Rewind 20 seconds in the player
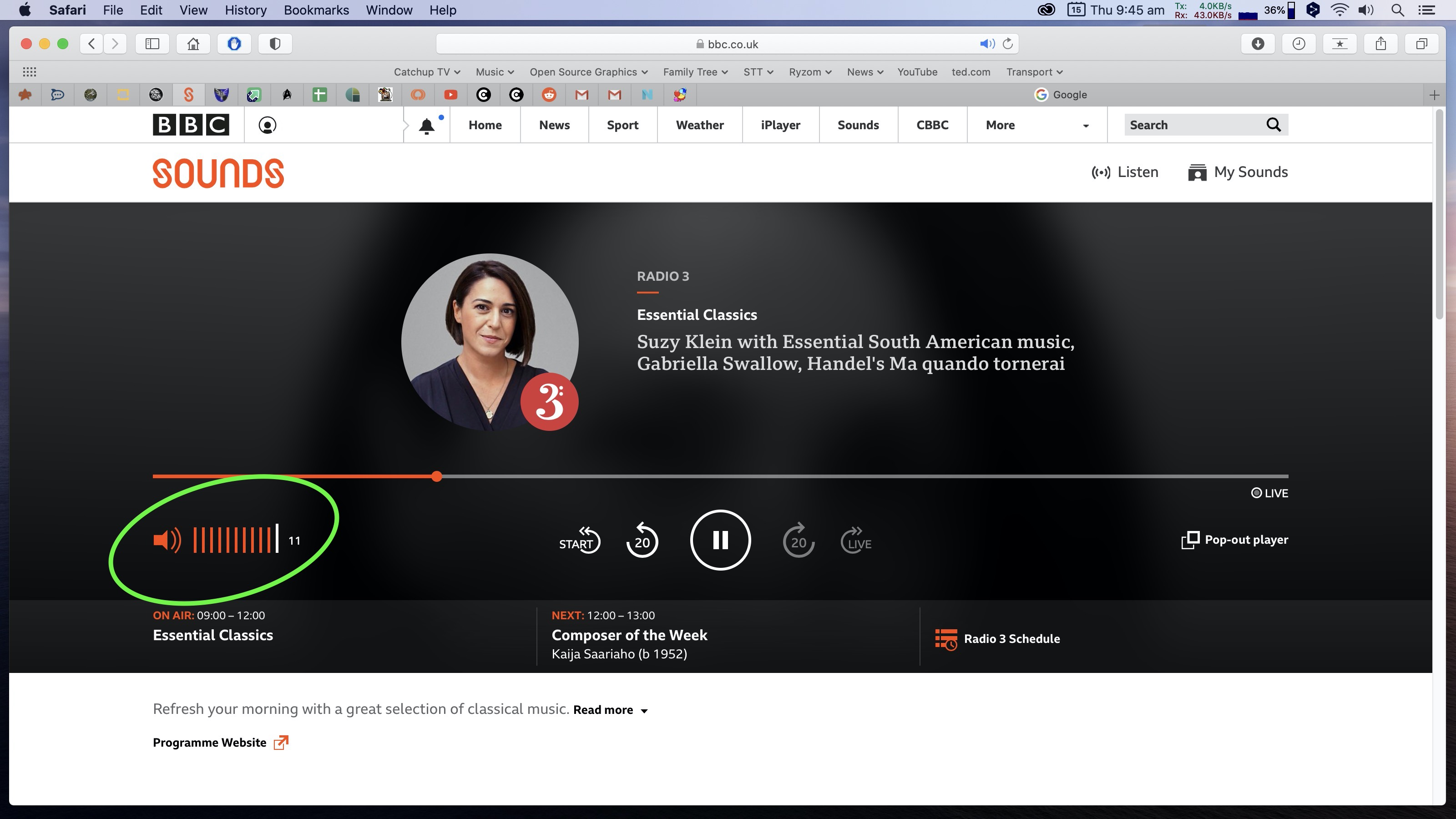 point(642,541)
